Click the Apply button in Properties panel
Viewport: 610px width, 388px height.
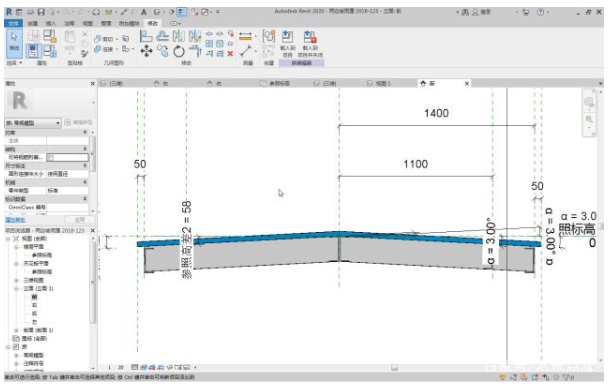(x=80, y=220)
